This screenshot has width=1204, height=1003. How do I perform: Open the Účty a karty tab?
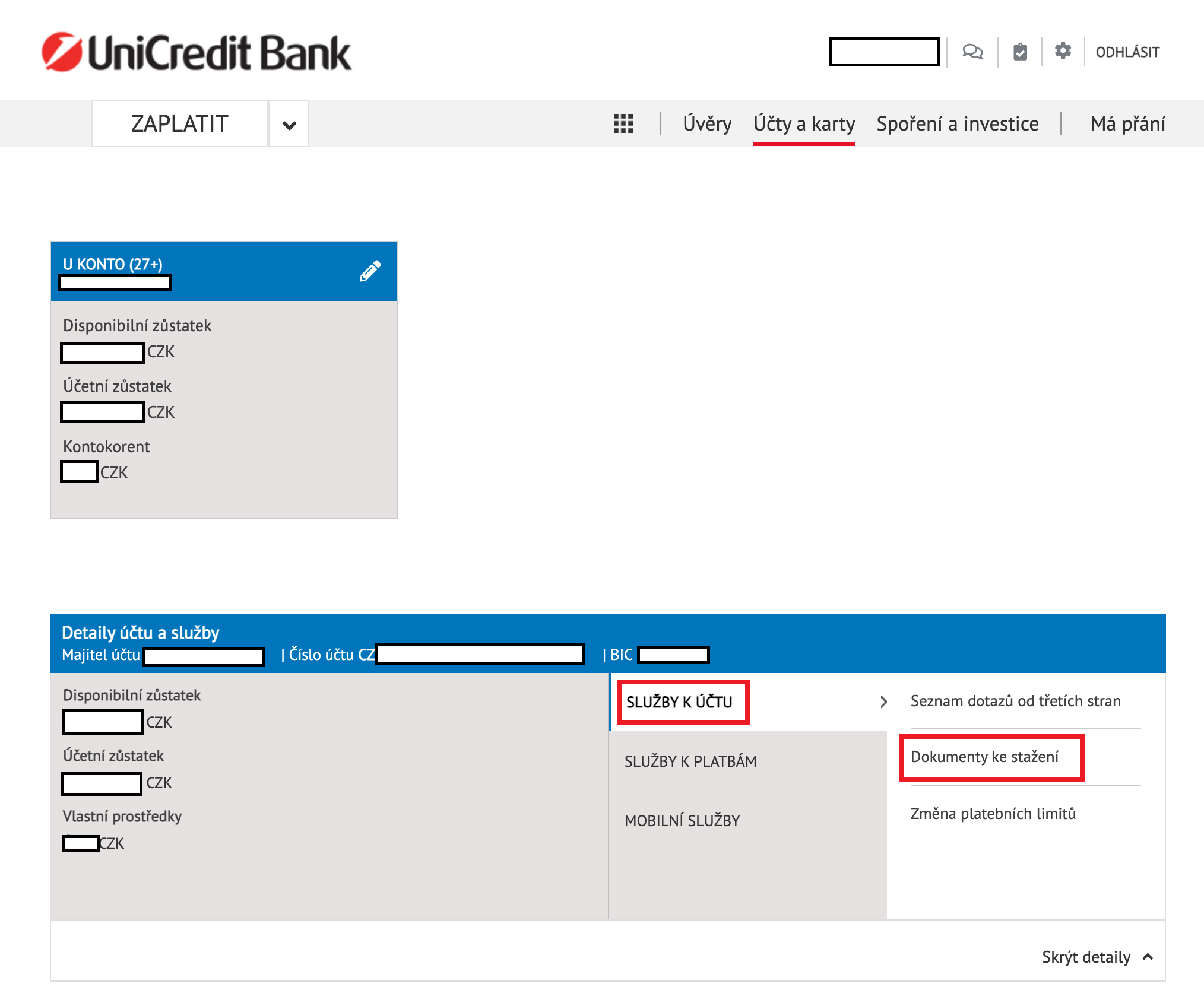(804, 124)
